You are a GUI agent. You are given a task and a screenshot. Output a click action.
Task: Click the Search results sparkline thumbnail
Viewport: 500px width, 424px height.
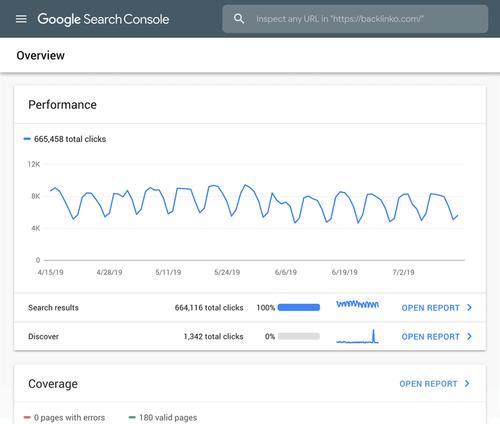(x=357, y=304)
